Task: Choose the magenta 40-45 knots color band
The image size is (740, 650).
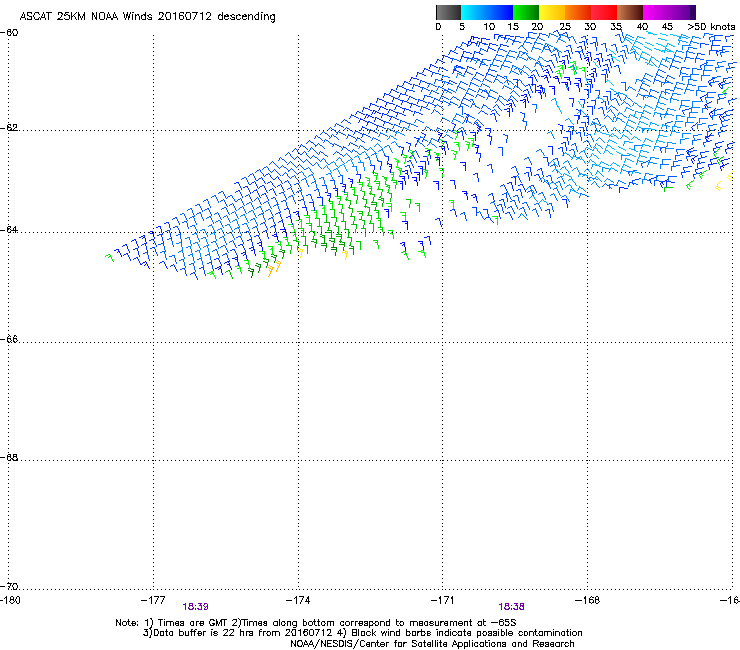Action: coord(656,12)
